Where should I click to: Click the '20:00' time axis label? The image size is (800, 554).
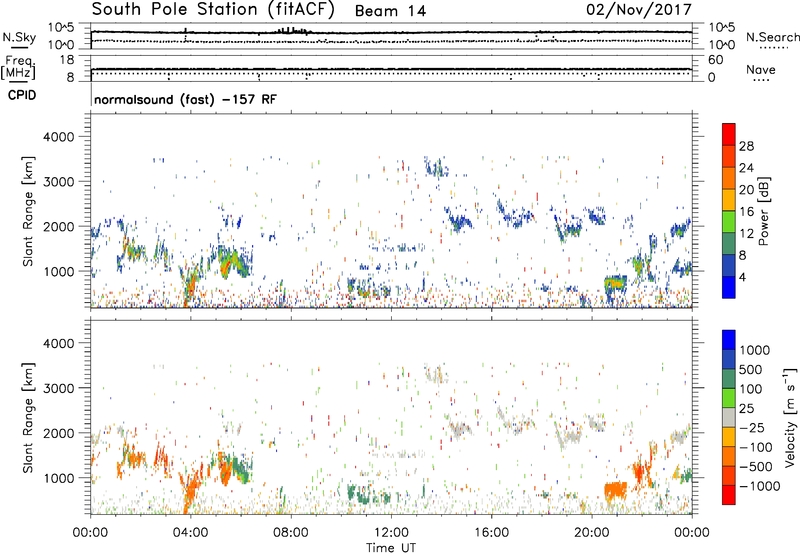click(592, 533)
